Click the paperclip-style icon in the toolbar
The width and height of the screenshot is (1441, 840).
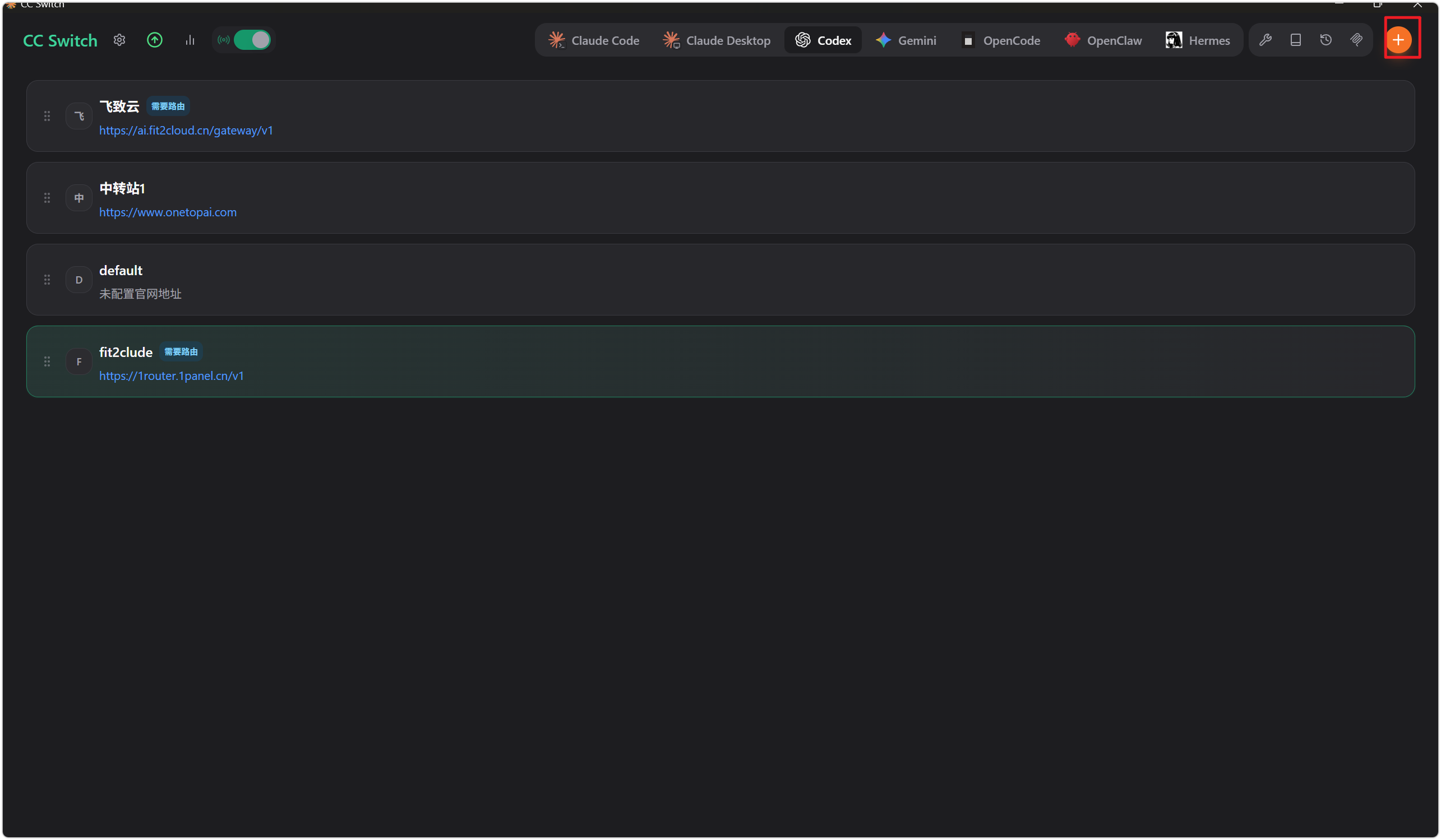coord(1356,40)
